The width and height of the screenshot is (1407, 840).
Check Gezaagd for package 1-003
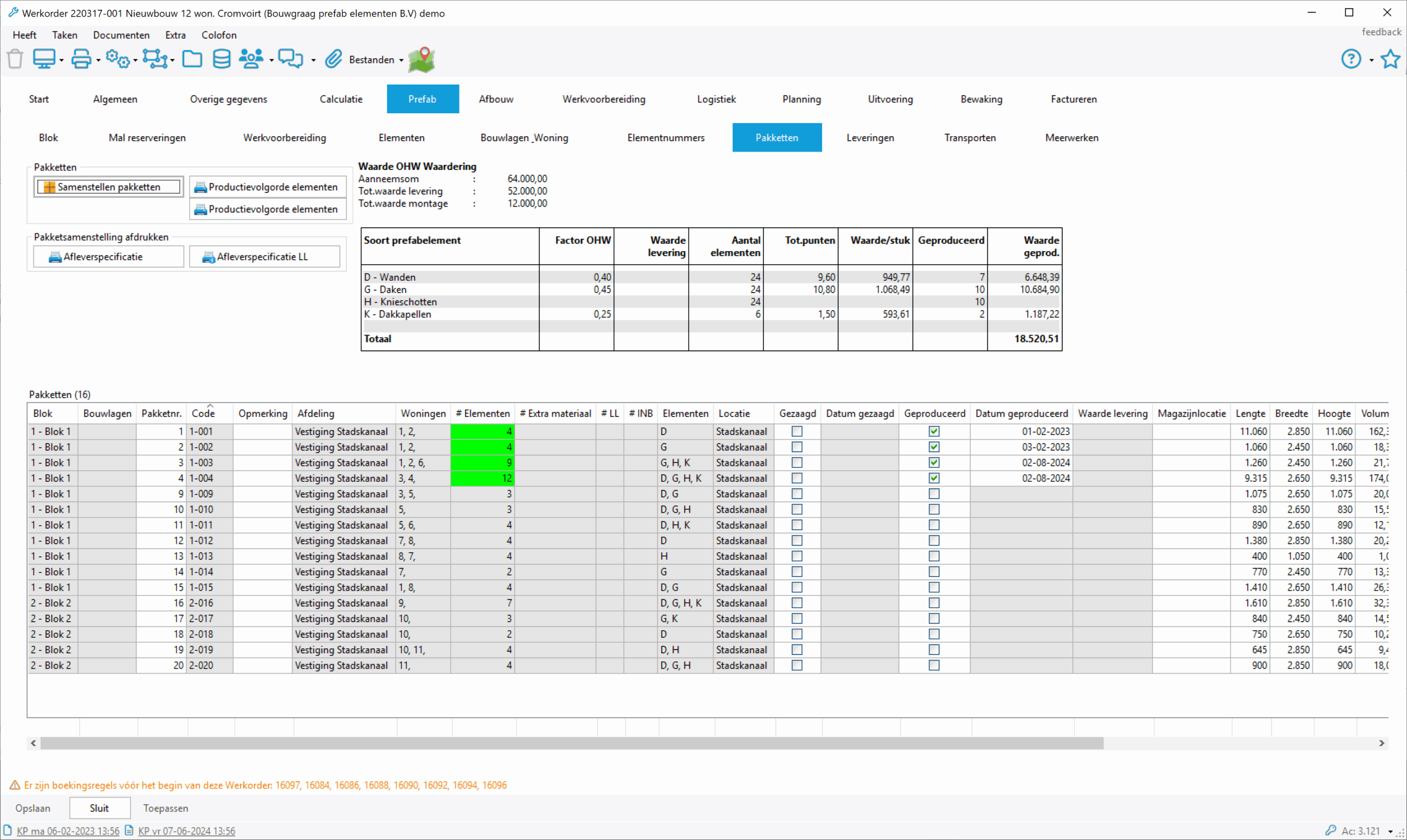[796, 463]
